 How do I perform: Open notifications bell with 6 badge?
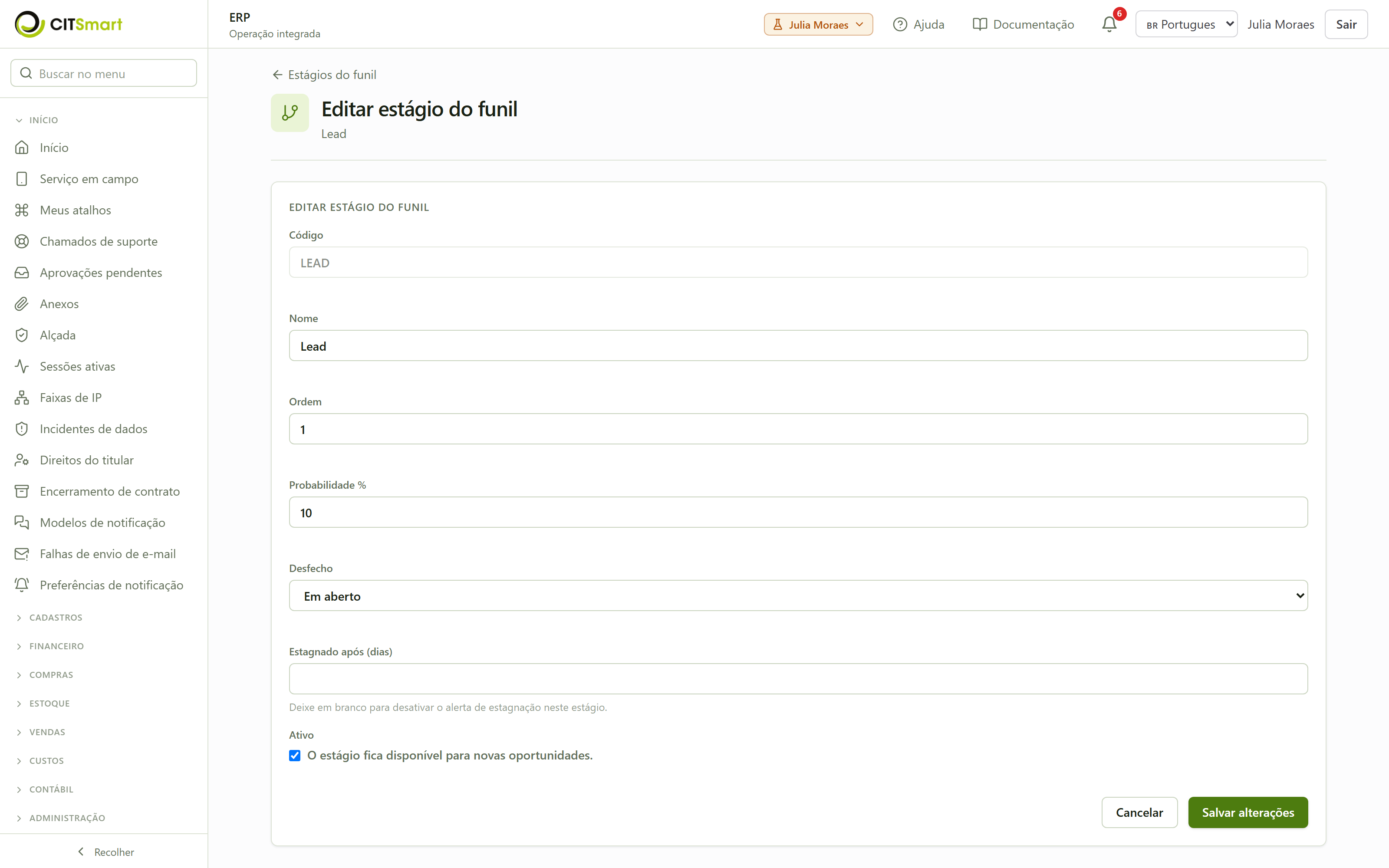click(1109, 24)
